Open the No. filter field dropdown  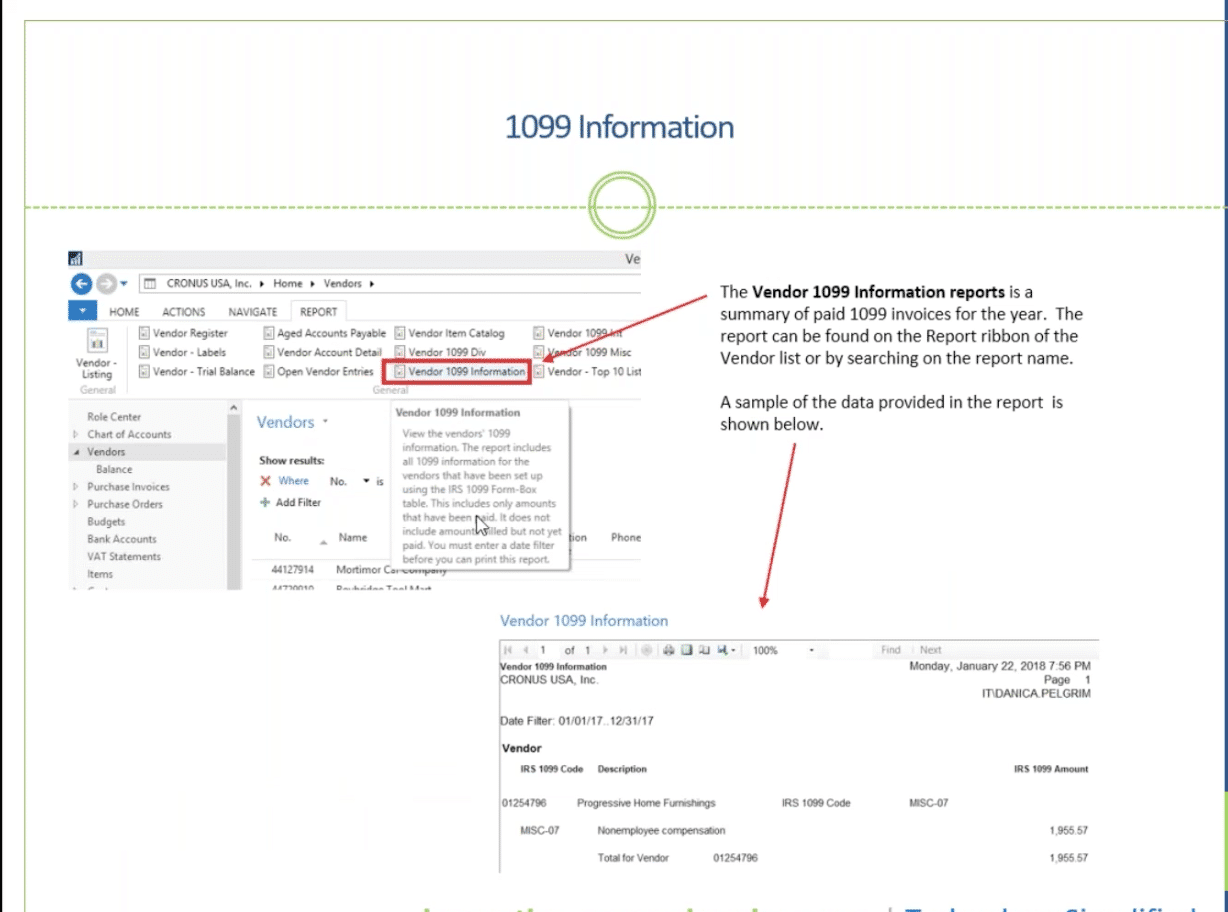pyautogui.click(x=367, y=481)
